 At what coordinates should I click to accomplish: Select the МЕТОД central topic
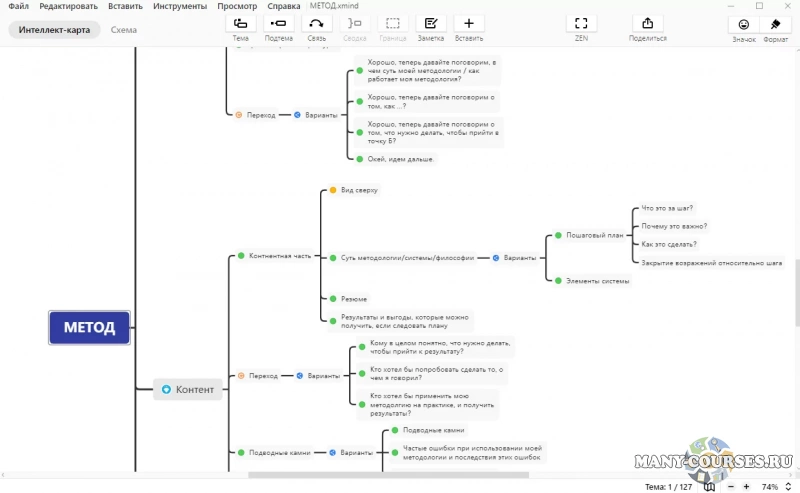click(x=89, y=327)
